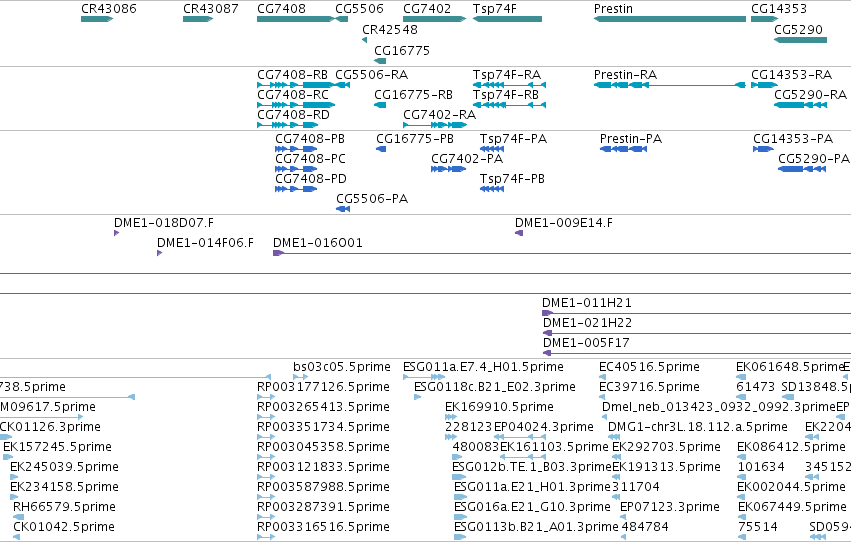Click protein CG14353-PA
The image size is (851, 542).
(763, 149)
